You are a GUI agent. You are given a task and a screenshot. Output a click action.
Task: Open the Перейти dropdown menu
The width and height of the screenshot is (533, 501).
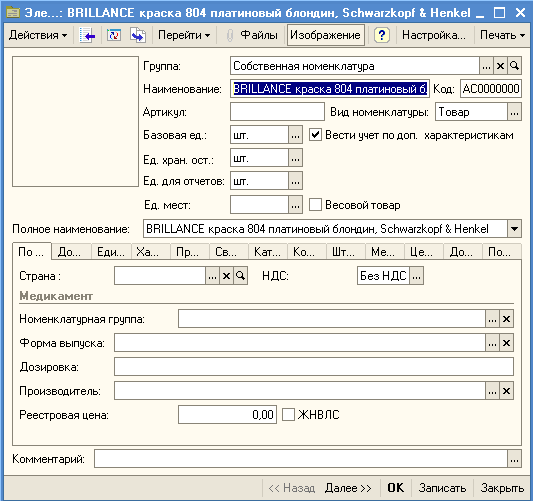click(184, 35)
